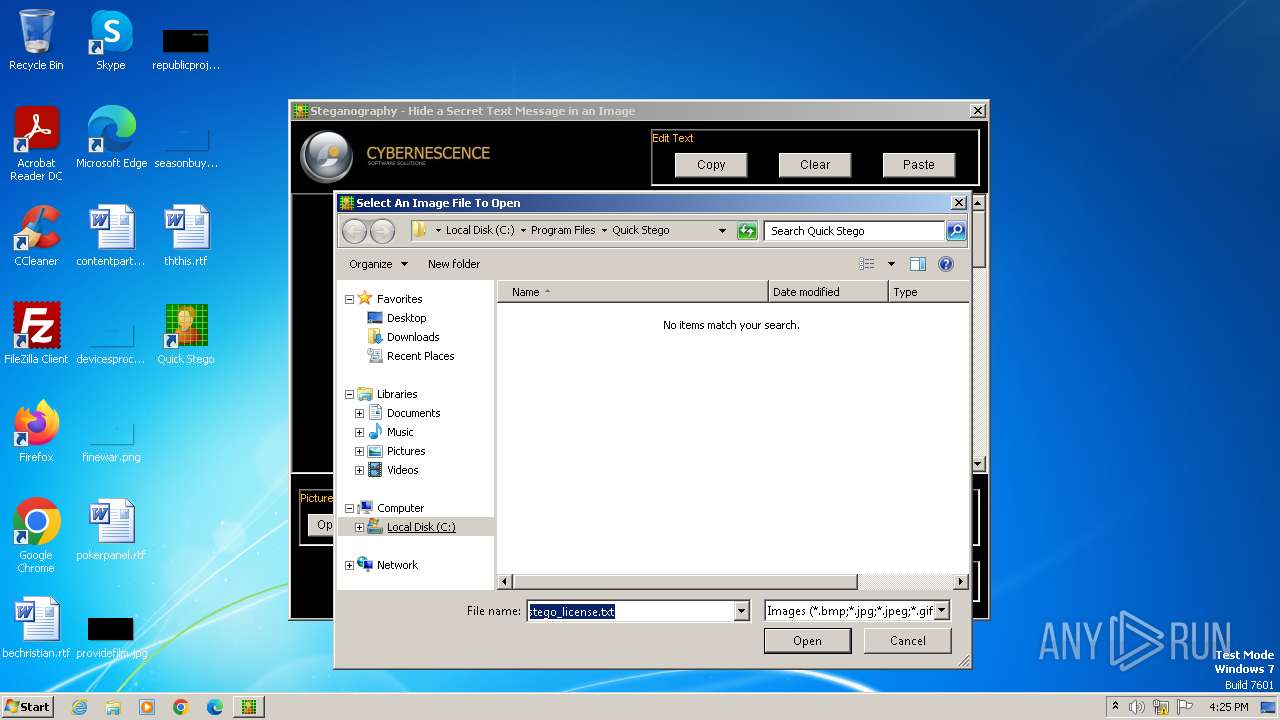Open the File name history dropdown

[741, 611]
